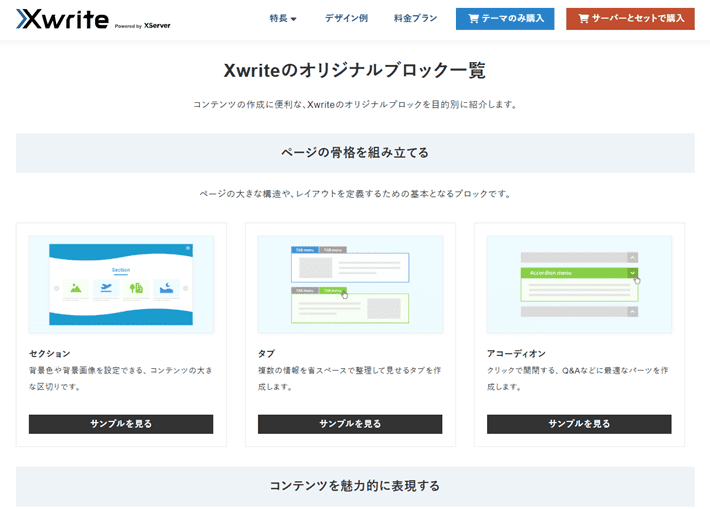Viewport: 710px width, 509px height.
Task: Open the アコーディオン block thumbnail
Action: click(579, 284)
